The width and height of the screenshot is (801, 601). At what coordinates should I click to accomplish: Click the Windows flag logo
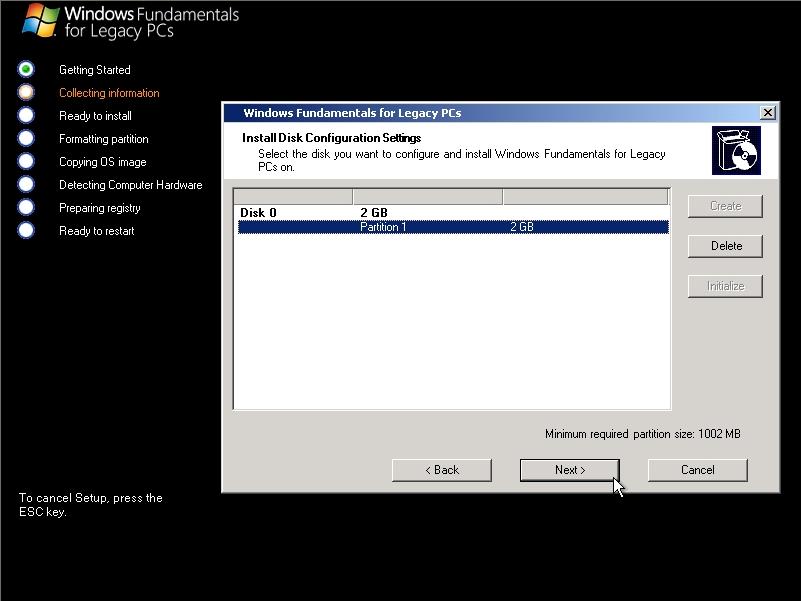pyautogui.click(x=40, y=20)
